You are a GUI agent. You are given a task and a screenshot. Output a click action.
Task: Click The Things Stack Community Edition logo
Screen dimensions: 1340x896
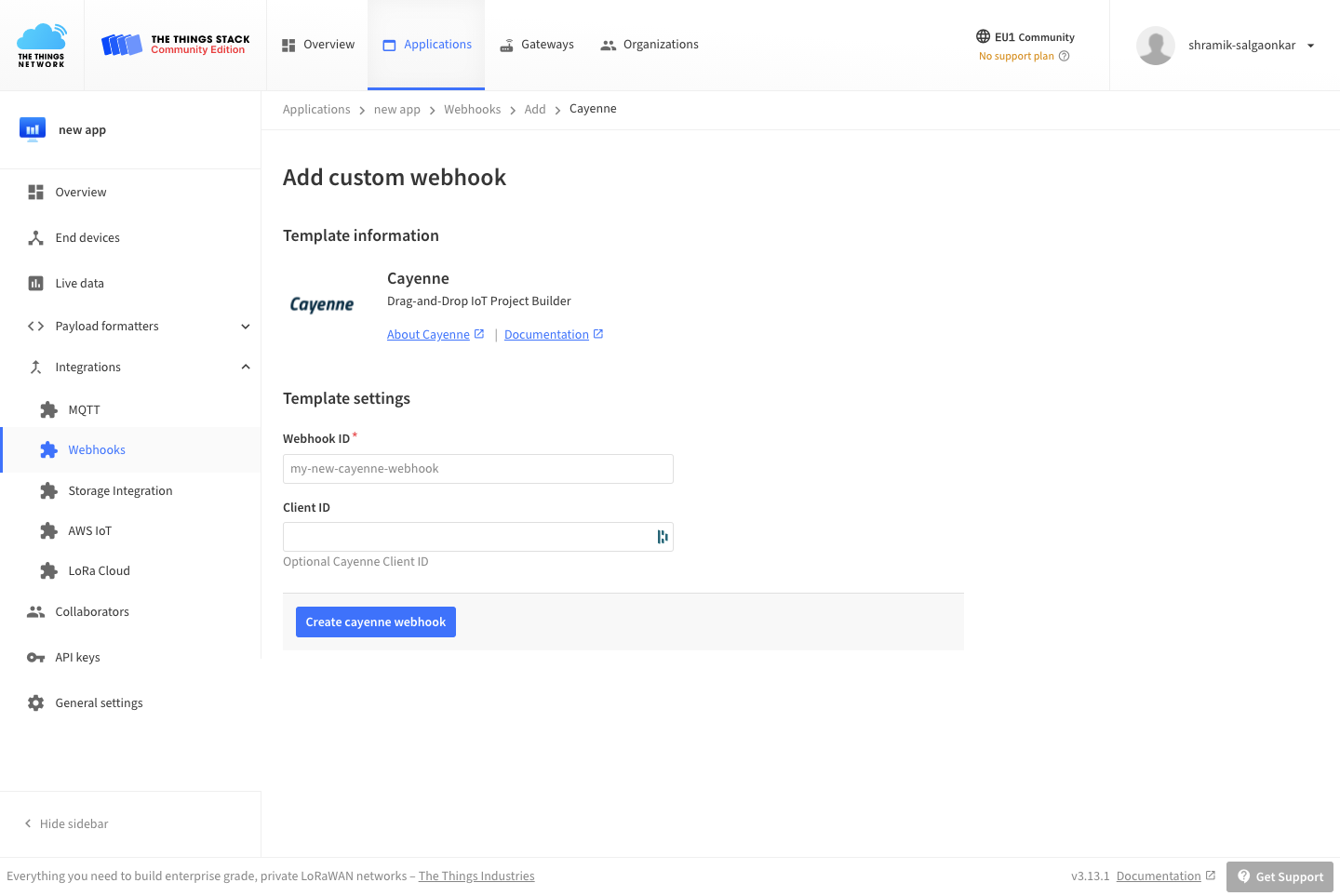pos(175,45)
